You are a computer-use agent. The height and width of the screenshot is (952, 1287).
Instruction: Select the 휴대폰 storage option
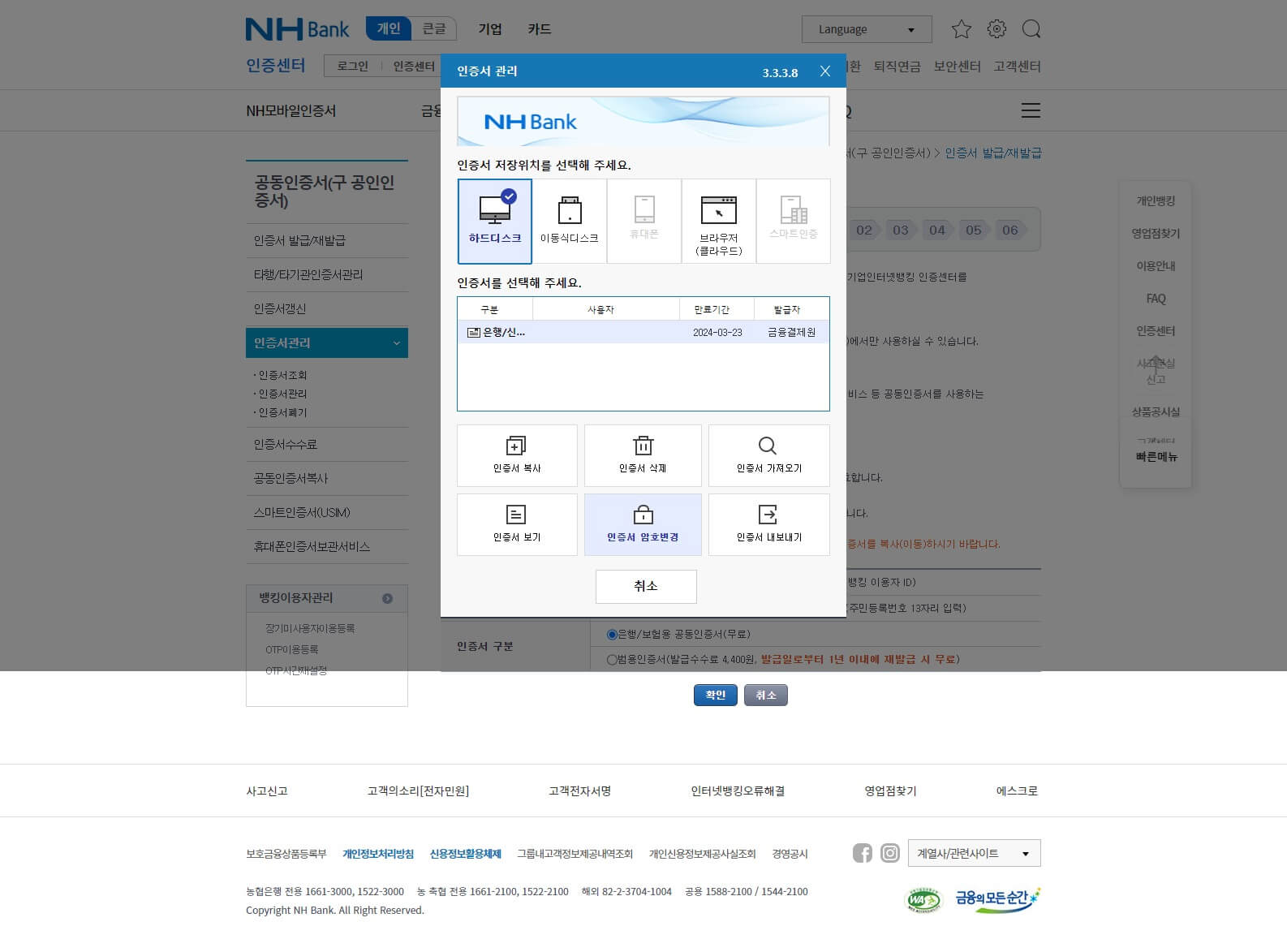[644, 222]
